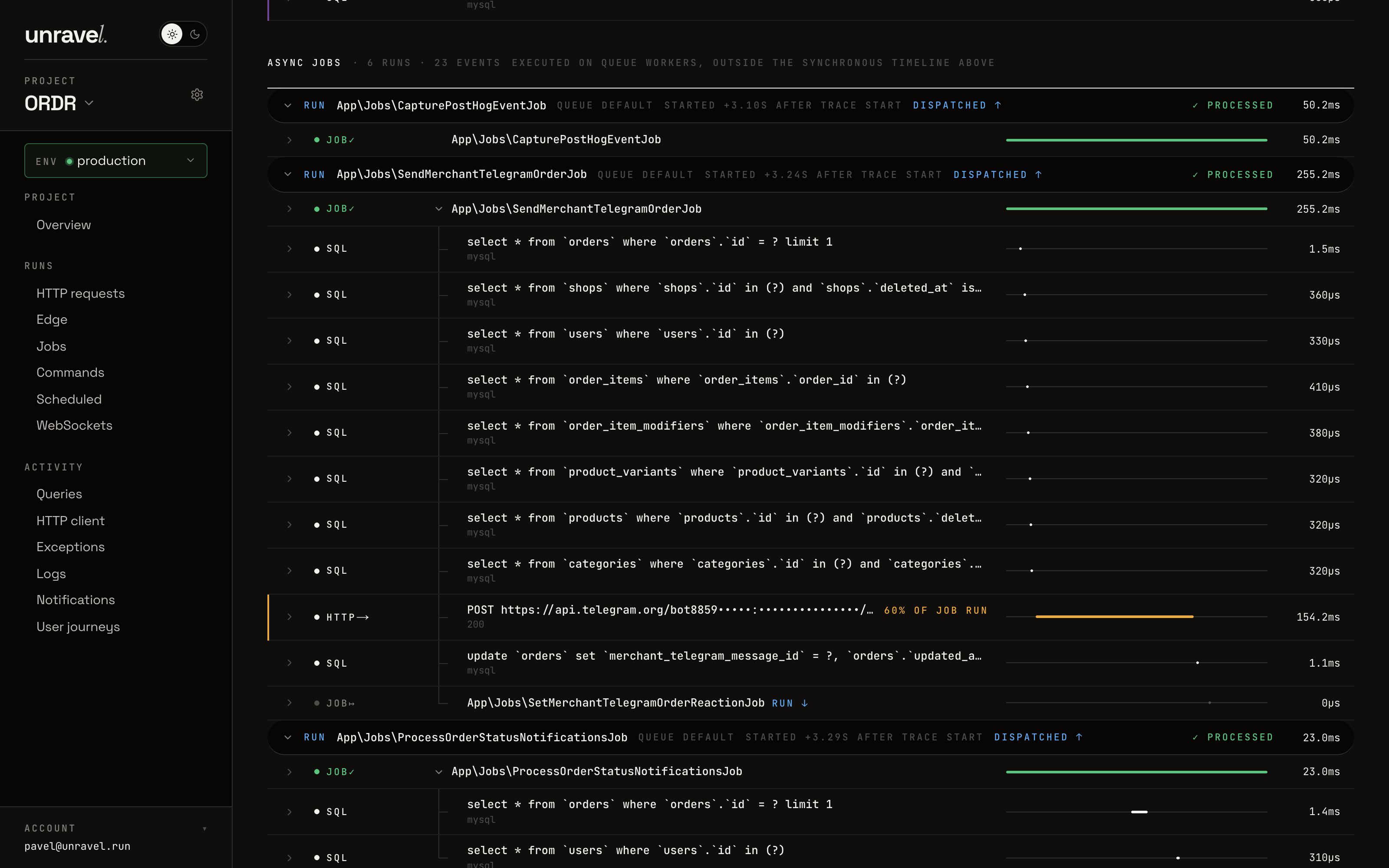This screenshot has width=1389, height=868.
Task: Open Edge runs
Action: click(52, 320)
